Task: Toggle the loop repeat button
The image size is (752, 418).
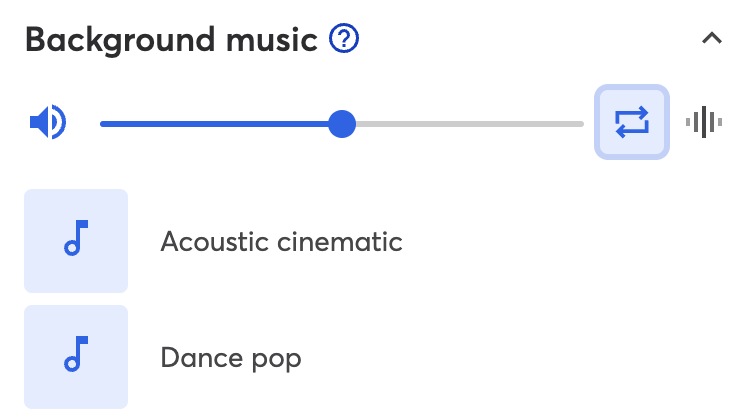Action: tap(632, 122)
